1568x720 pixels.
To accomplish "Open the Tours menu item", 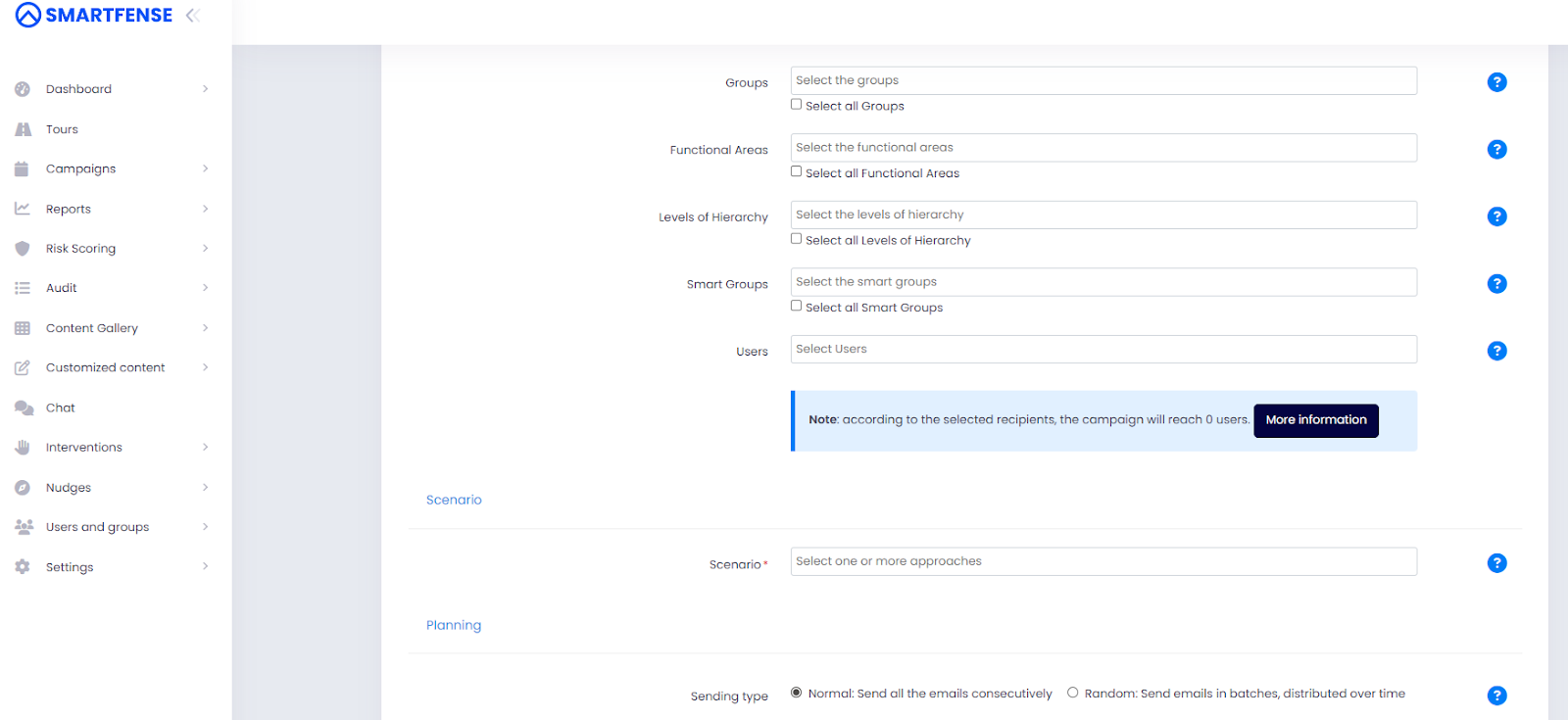I will point(62,129).
